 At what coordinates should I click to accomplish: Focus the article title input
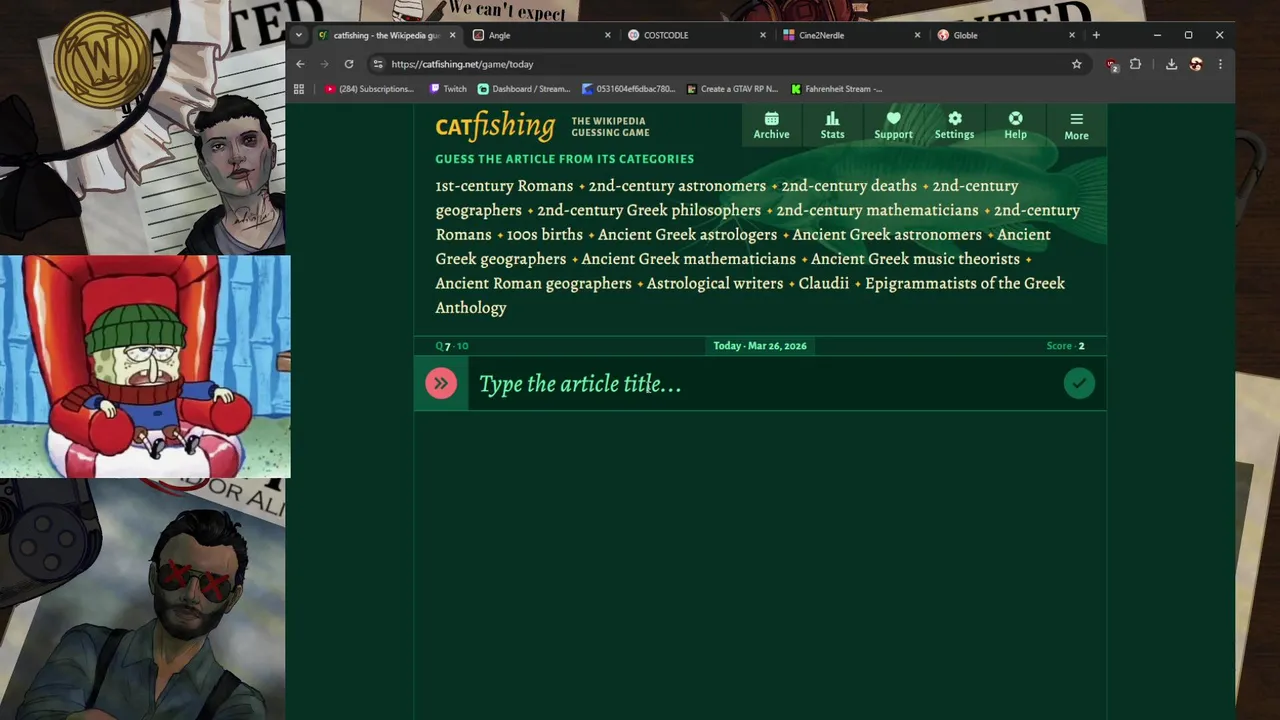pyautogui.click(x=760, y=384)
